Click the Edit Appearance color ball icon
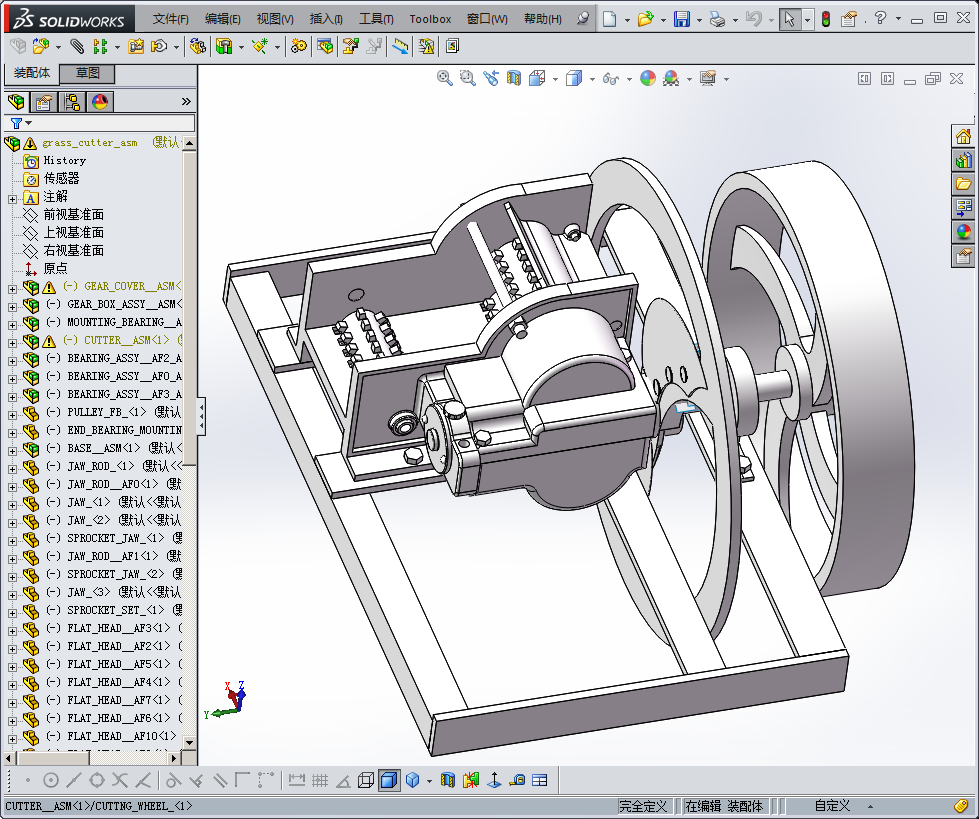The width and height of the screenshot is (979, 819). pyautogui.click(x=648, y=78)
